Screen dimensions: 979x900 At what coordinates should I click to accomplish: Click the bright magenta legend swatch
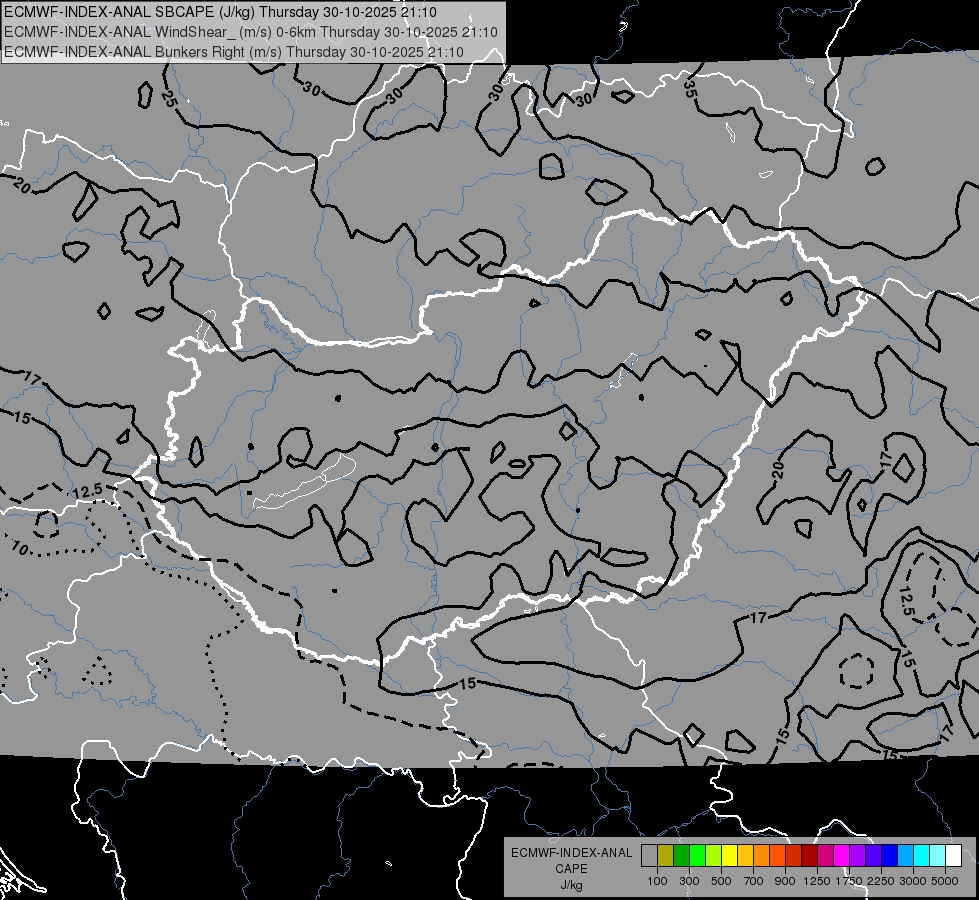pos(842,855)
